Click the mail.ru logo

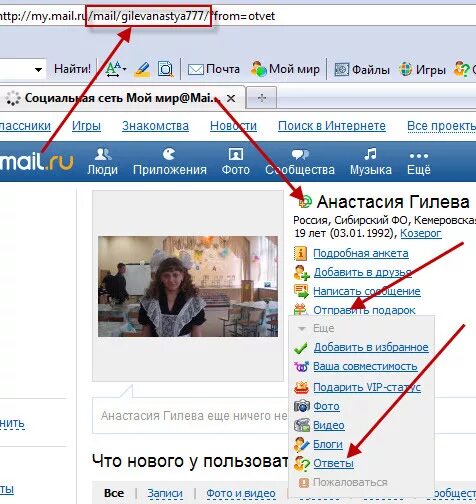pyautogui.click(x=37, y=162)
